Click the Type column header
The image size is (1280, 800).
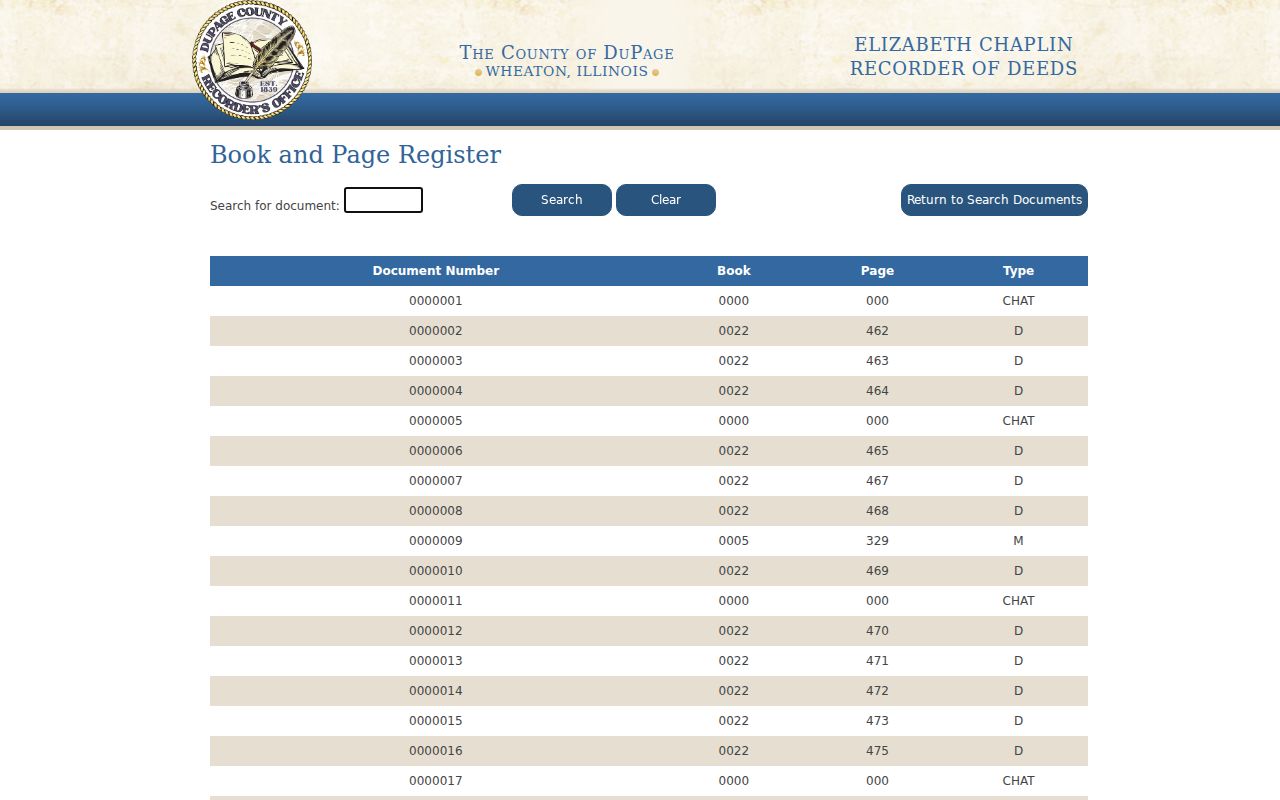[1019, 271]
